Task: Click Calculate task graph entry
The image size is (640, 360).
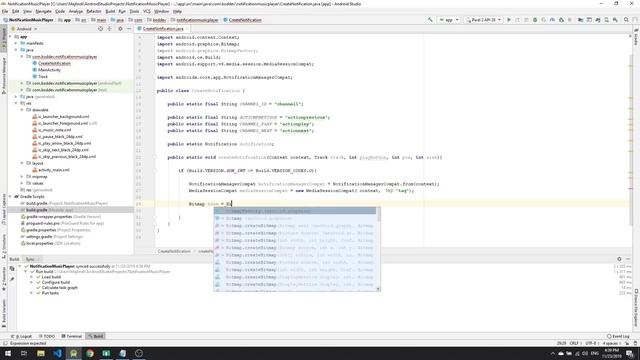Action: pyautogui.click(x=60, y=288)
